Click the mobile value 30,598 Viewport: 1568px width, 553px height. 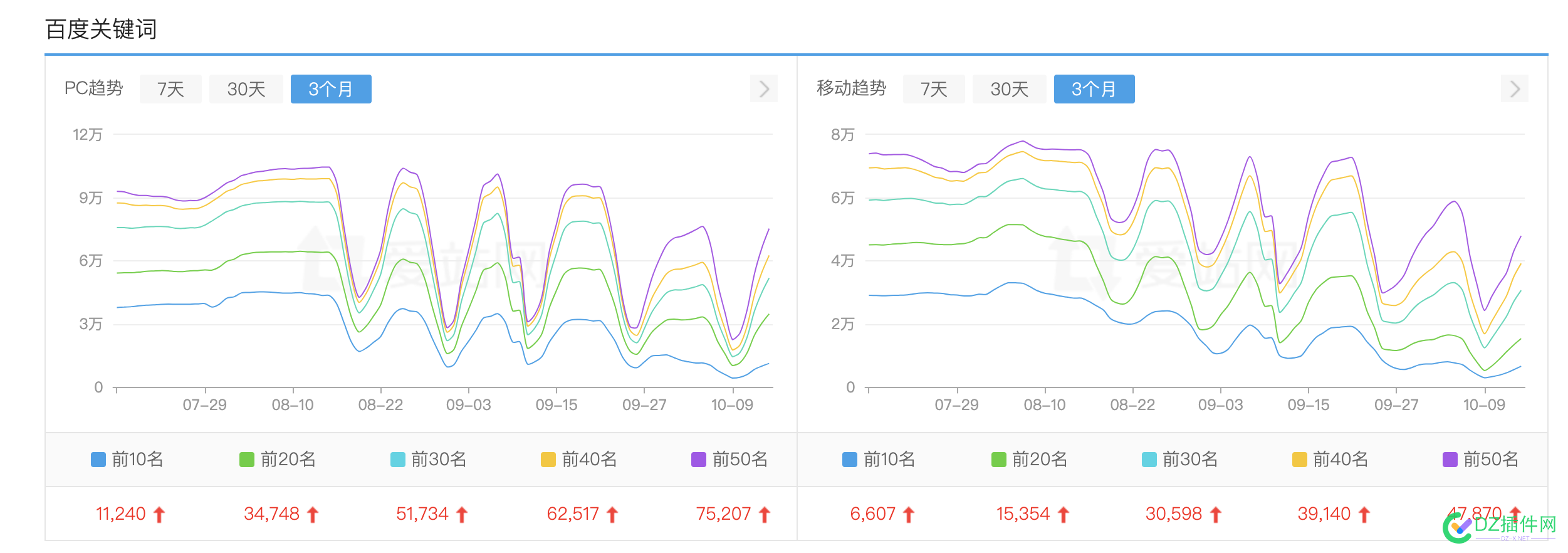(x=1174, y=514)
